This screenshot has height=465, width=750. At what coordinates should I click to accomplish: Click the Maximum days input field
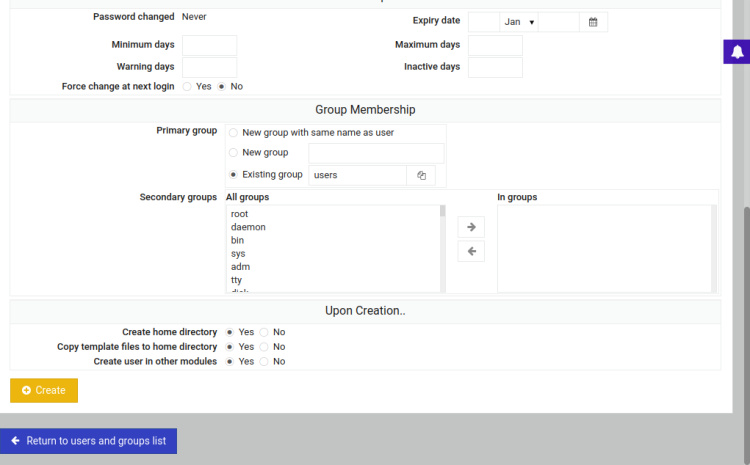pyautogui.click(x=495, y=45)
